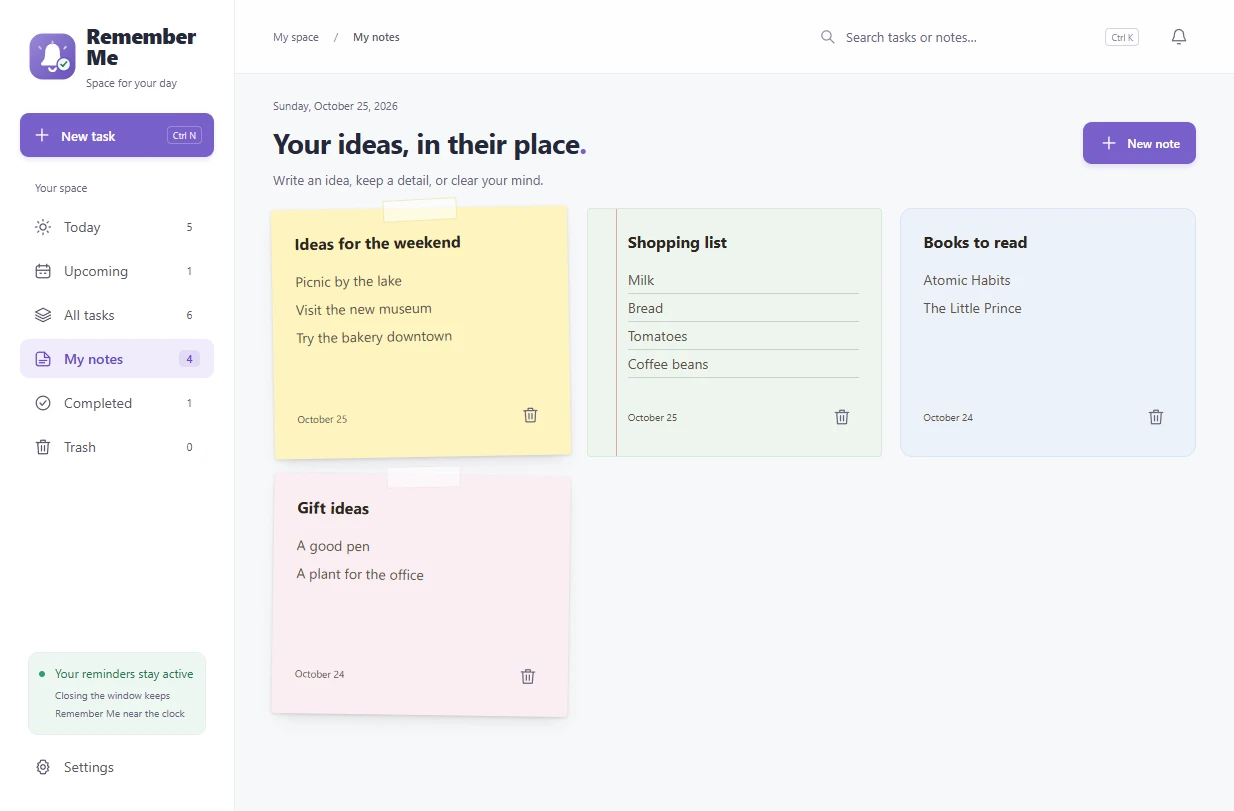The image size is (1234, 811).
Task: Open the Today task list
Action: coord(117,227)
